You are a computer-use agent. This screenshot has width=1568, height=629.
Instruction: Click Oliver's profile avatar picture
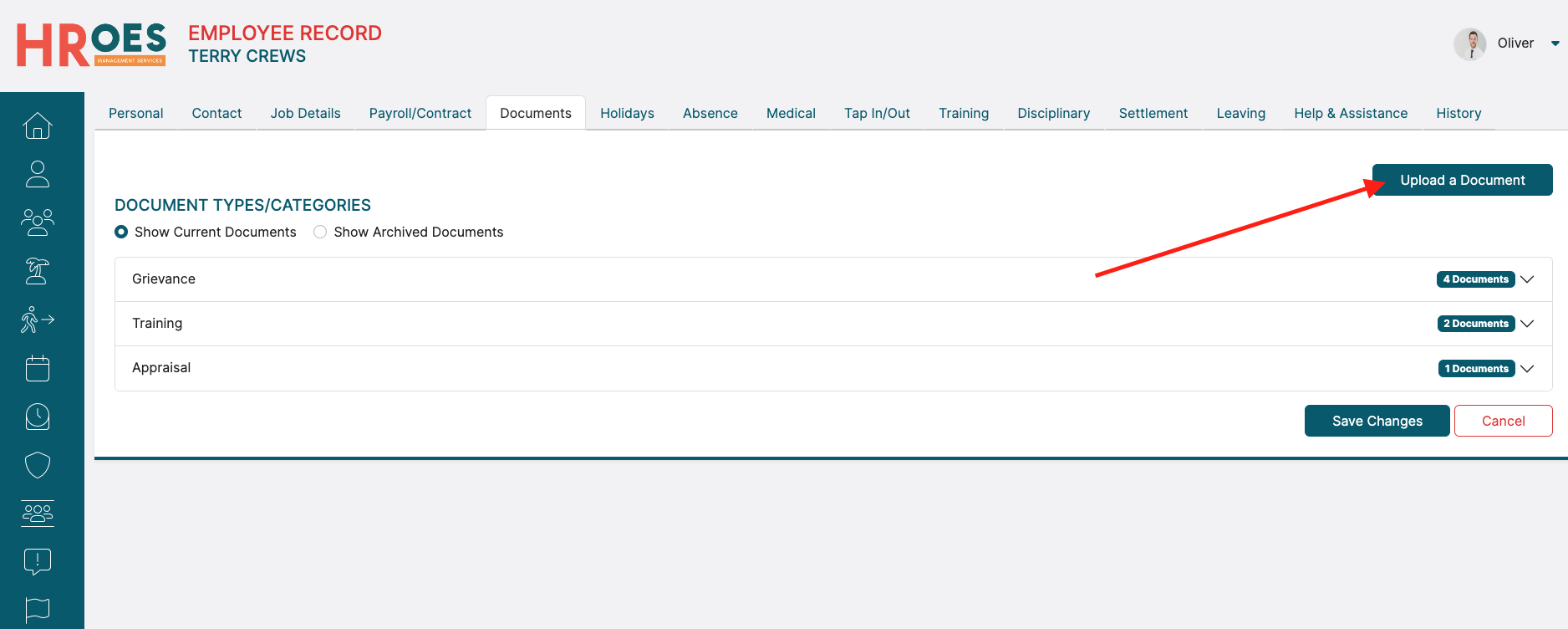pos(1469,43)
